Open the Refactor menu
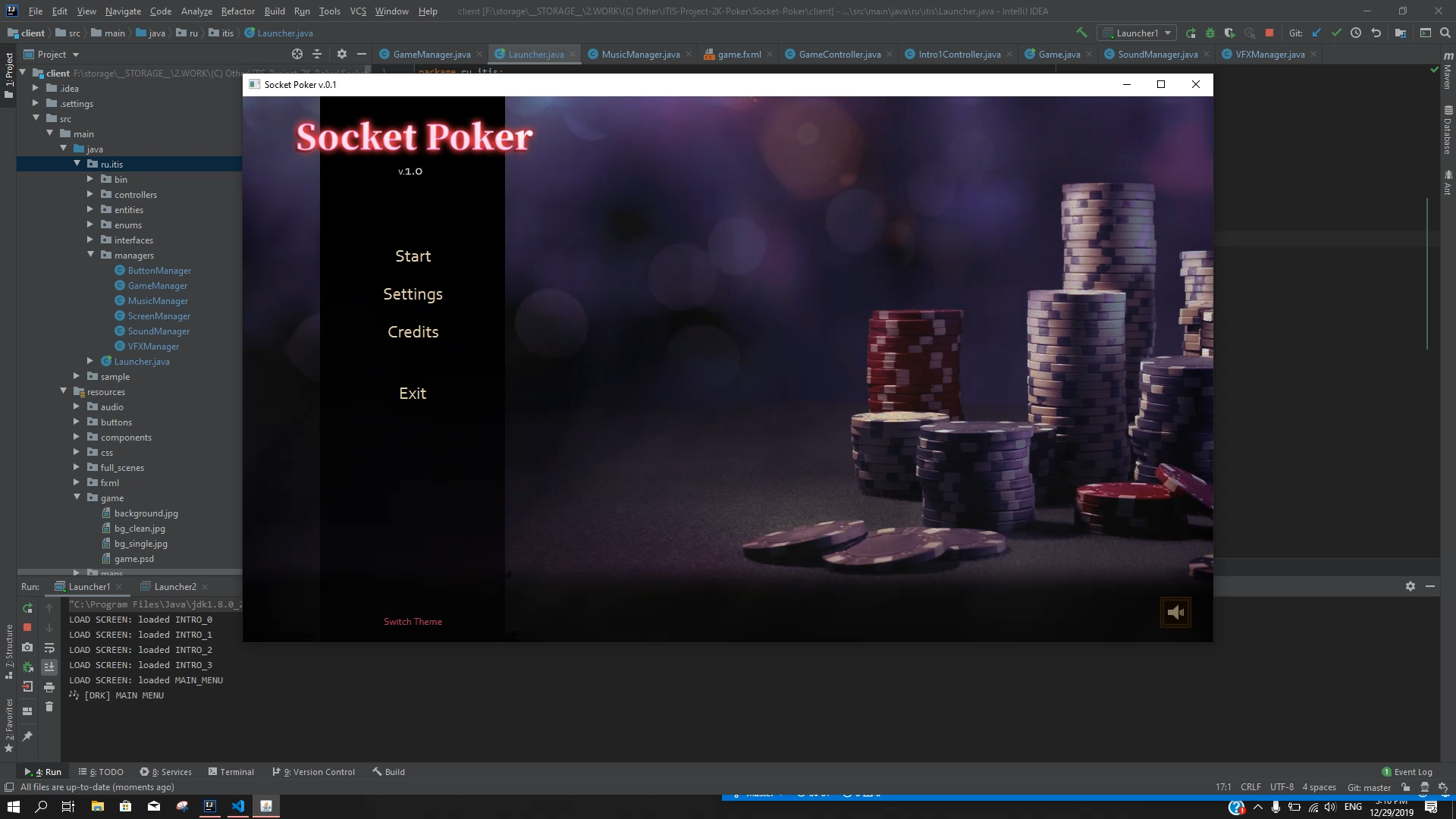 pos(237,11)
